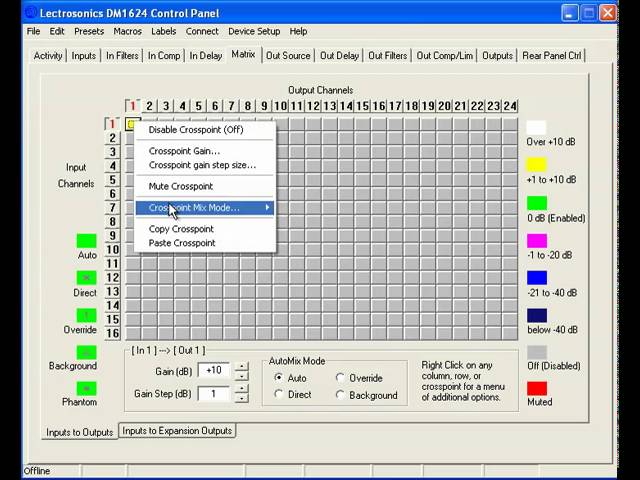Viewport: 640px width, 480px height.
Task: Click the white Over +10 dB swatch
Action: [x=536, y=127]
